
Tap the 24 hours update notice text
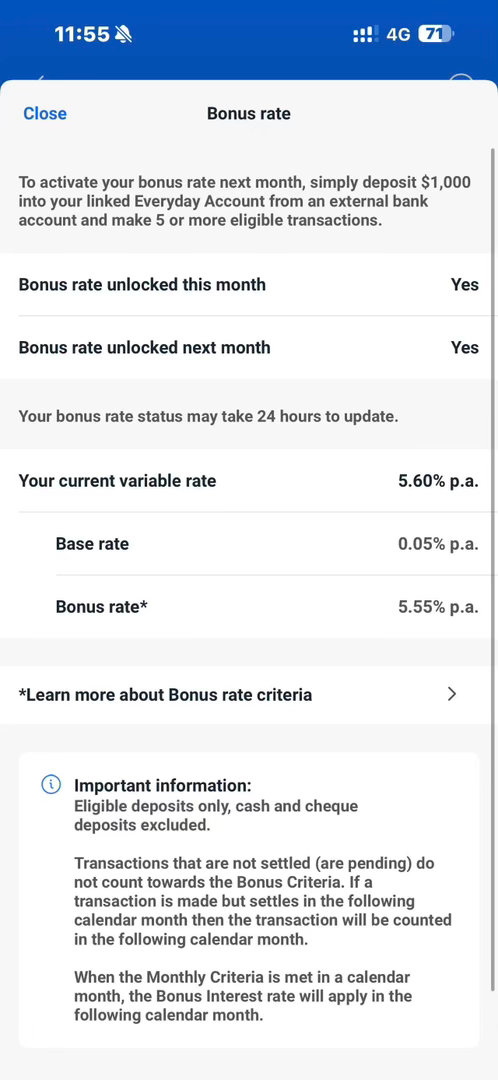click(208, 416)
